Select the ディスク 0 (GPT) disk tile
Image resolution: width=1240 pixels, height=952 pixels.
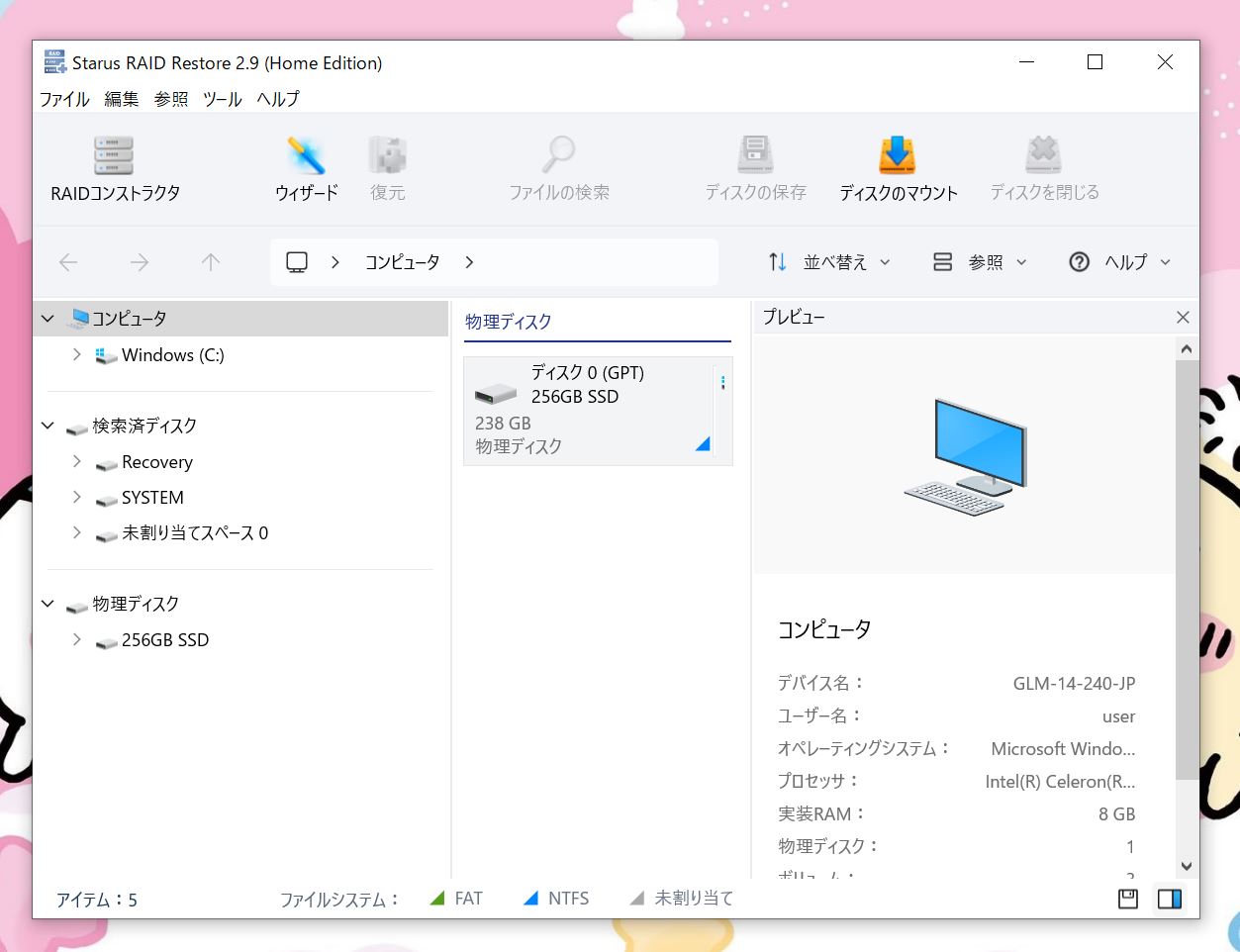598,411
